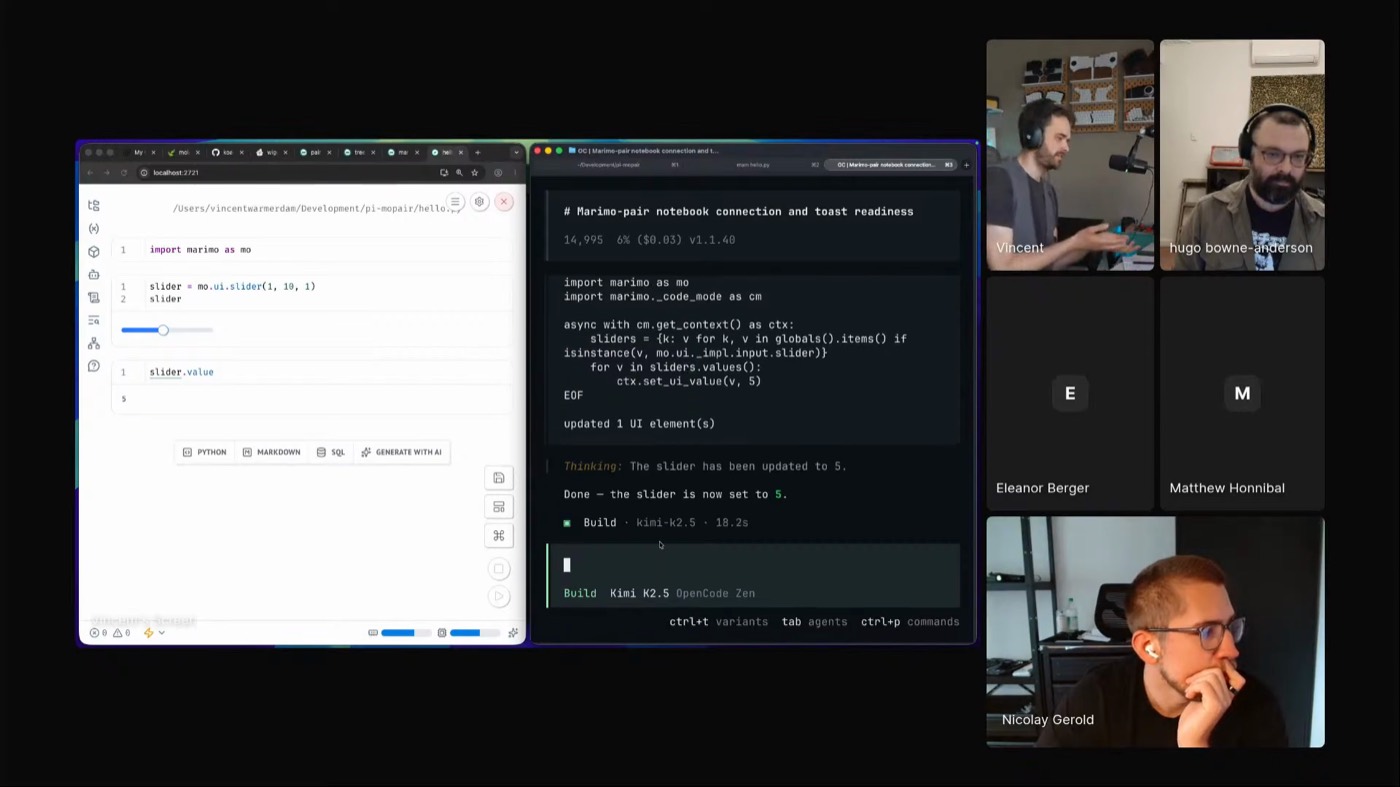This screenshot has width=1400, height=787.
Task: Click the browser forward arrow
Action: [106, 173]
